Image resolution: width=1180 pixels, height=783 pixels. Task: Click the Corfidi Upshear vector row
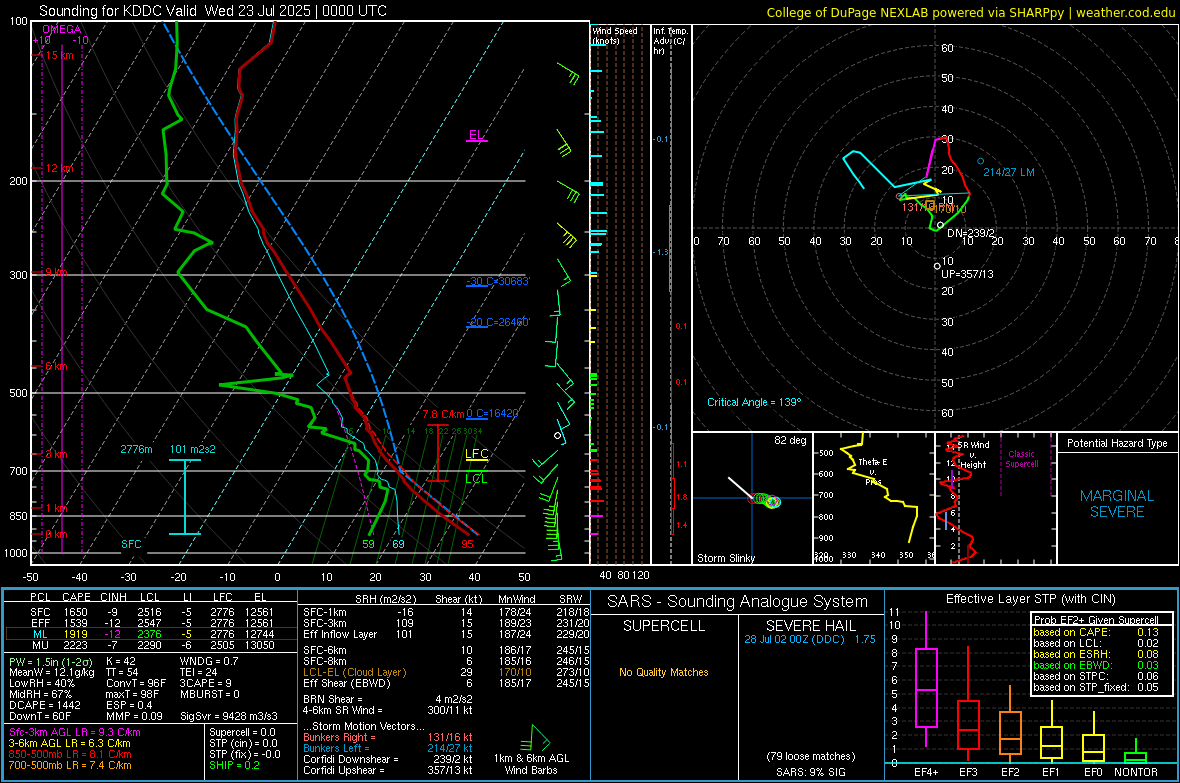point(388,770)
